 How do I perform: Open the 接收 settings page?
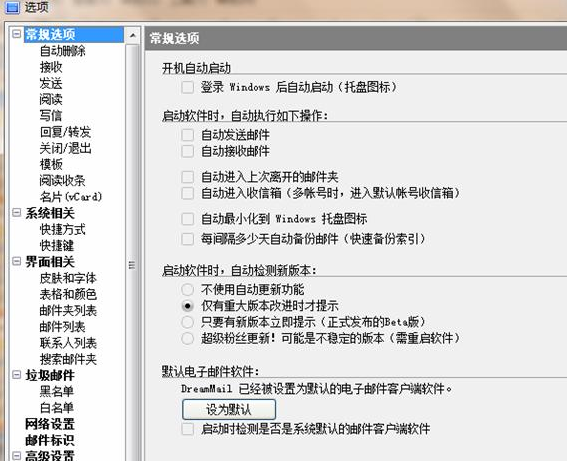[51, 67]
